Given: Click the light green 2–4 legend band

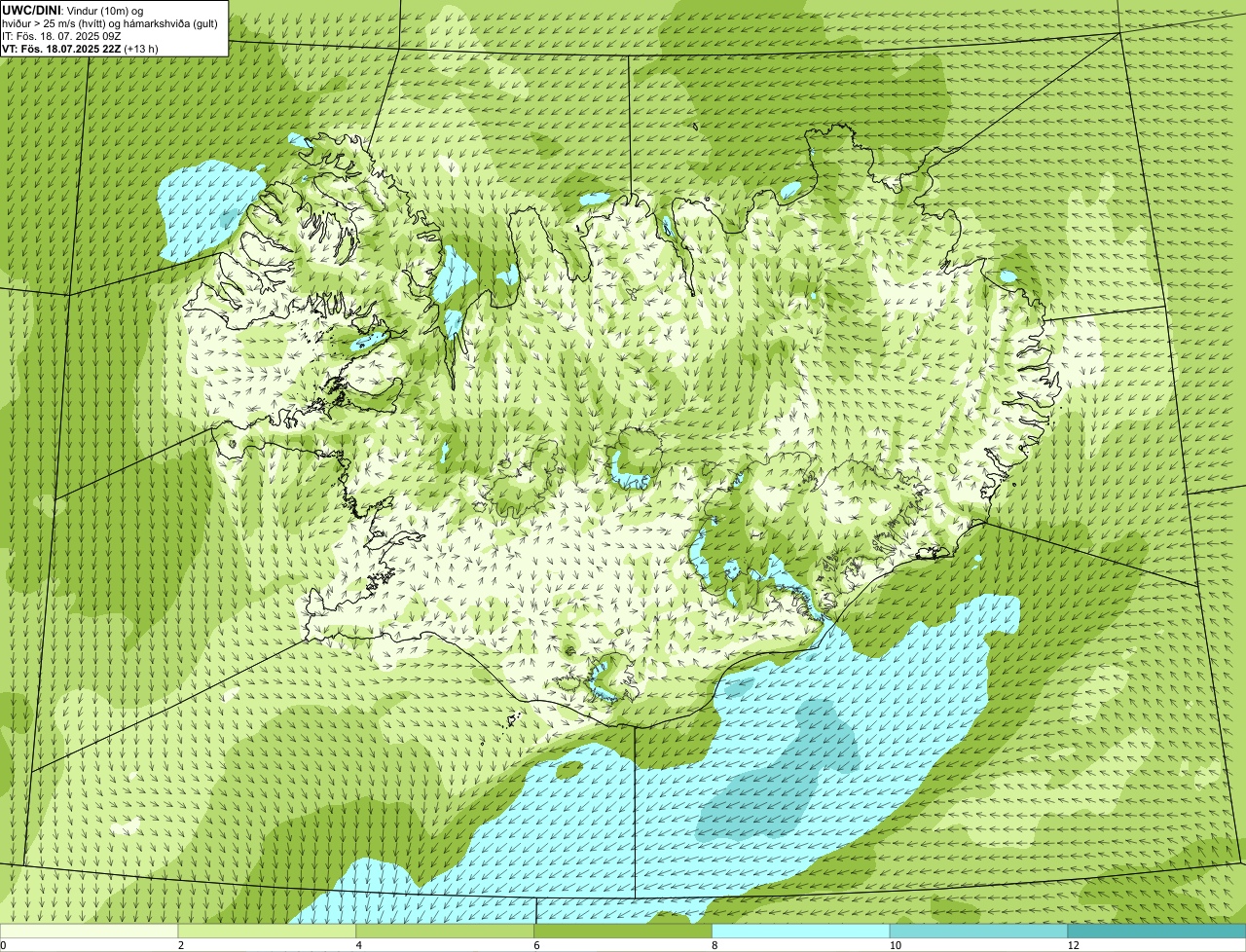Looking at the screenshot, I should click(x=267, y=931).
